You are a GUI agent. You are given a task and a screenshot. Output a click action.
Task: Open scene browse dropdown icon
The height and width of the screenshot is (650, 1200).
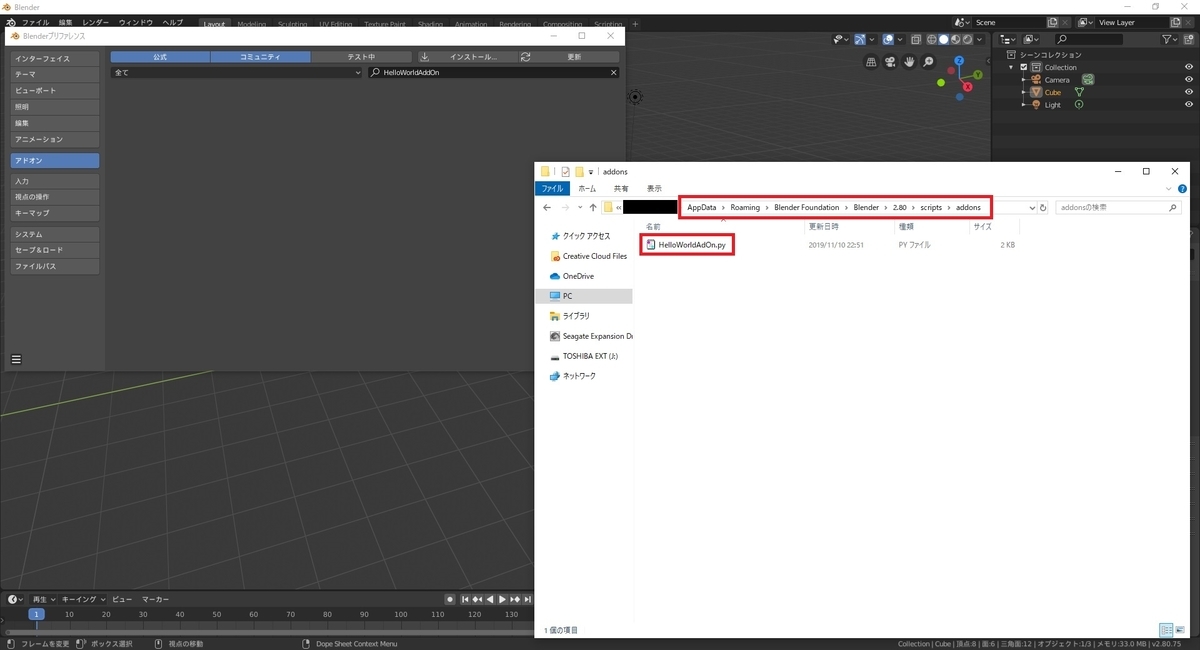[x=962, y=22]
